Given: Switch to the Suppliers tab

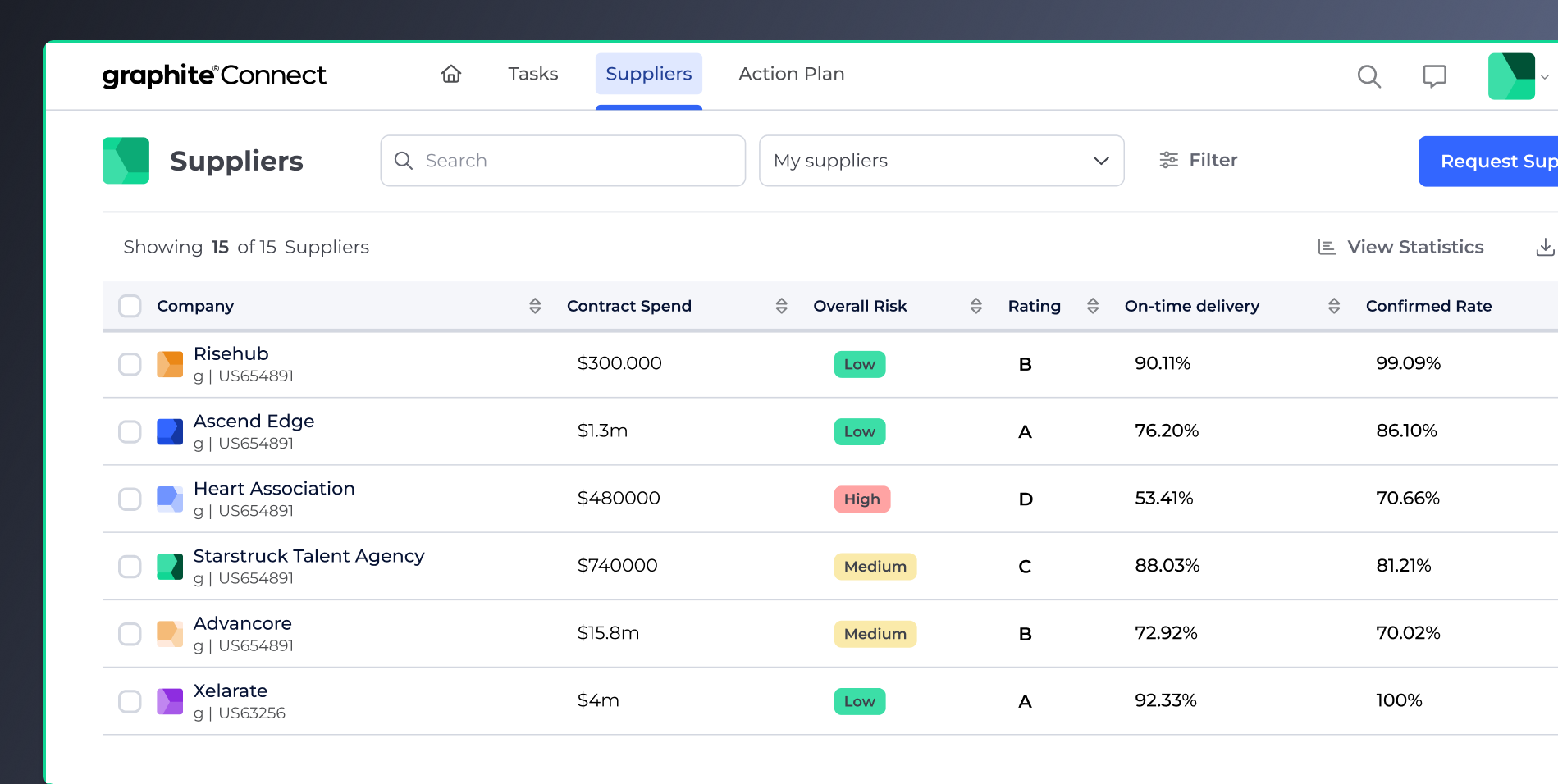Looking at the screenshot, I should click(x=648, y=74).
